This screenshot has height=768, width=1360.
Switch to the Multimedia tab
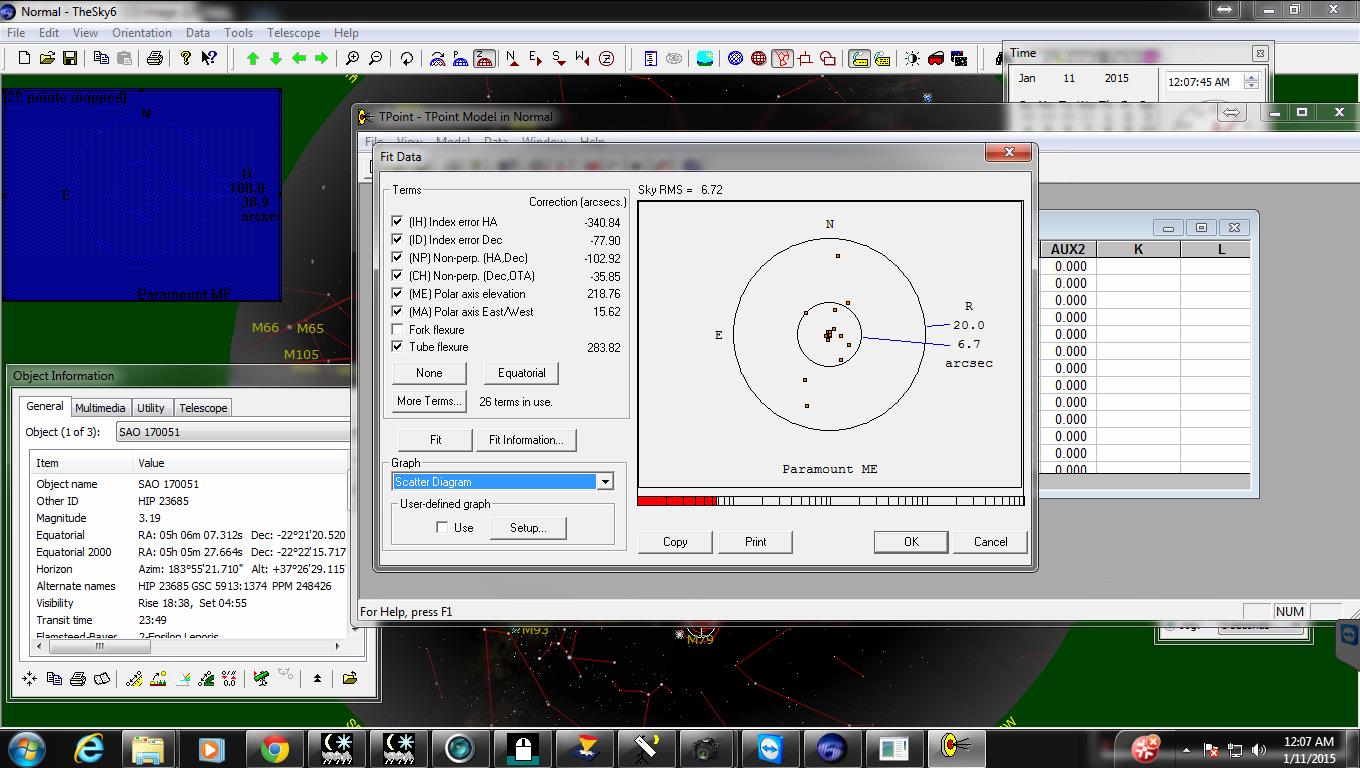click(100, 408)
